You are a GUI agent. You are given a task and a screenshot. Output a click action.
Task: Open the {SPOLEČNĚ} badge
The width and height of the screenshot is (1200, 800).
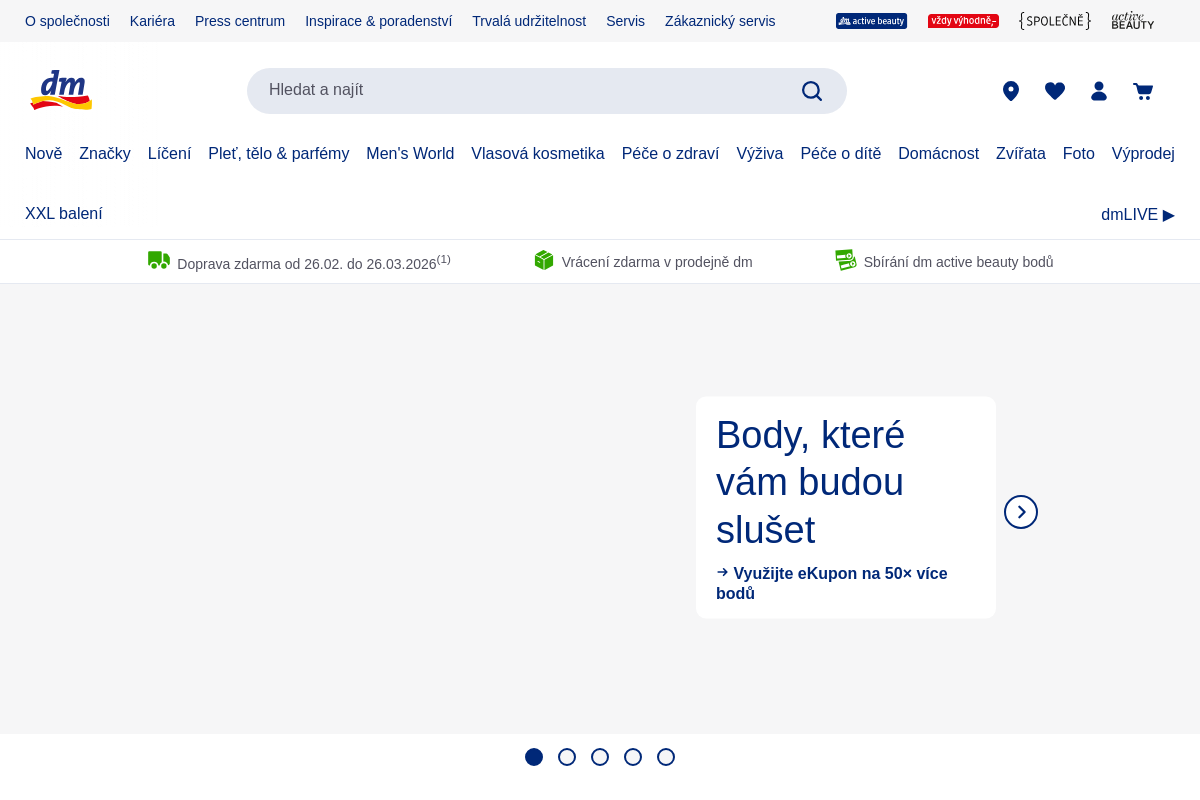tap(1054, 20)
